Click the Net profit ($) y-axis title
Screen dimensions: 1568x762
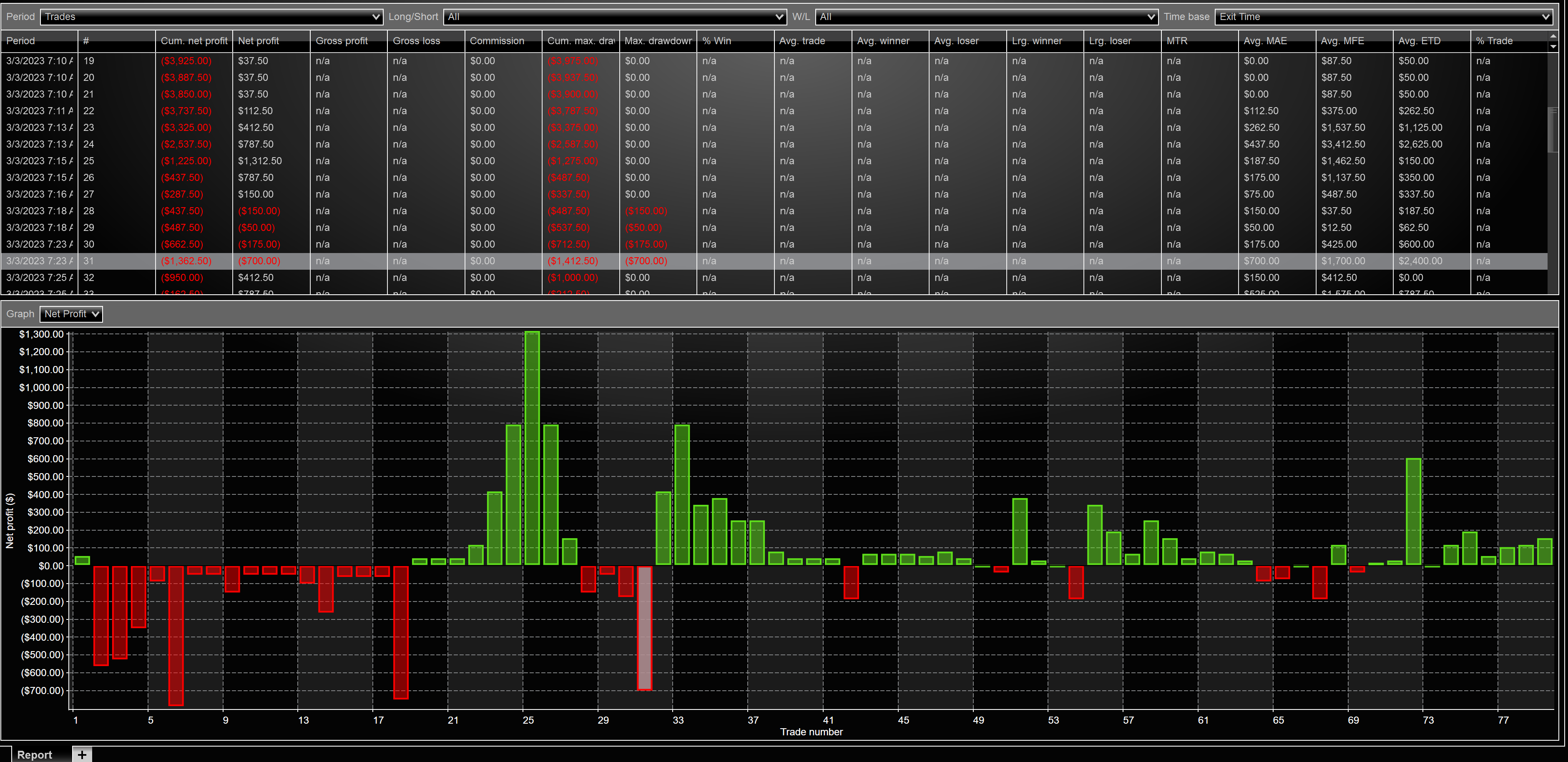pyautogui.click(x=9, y=520)
